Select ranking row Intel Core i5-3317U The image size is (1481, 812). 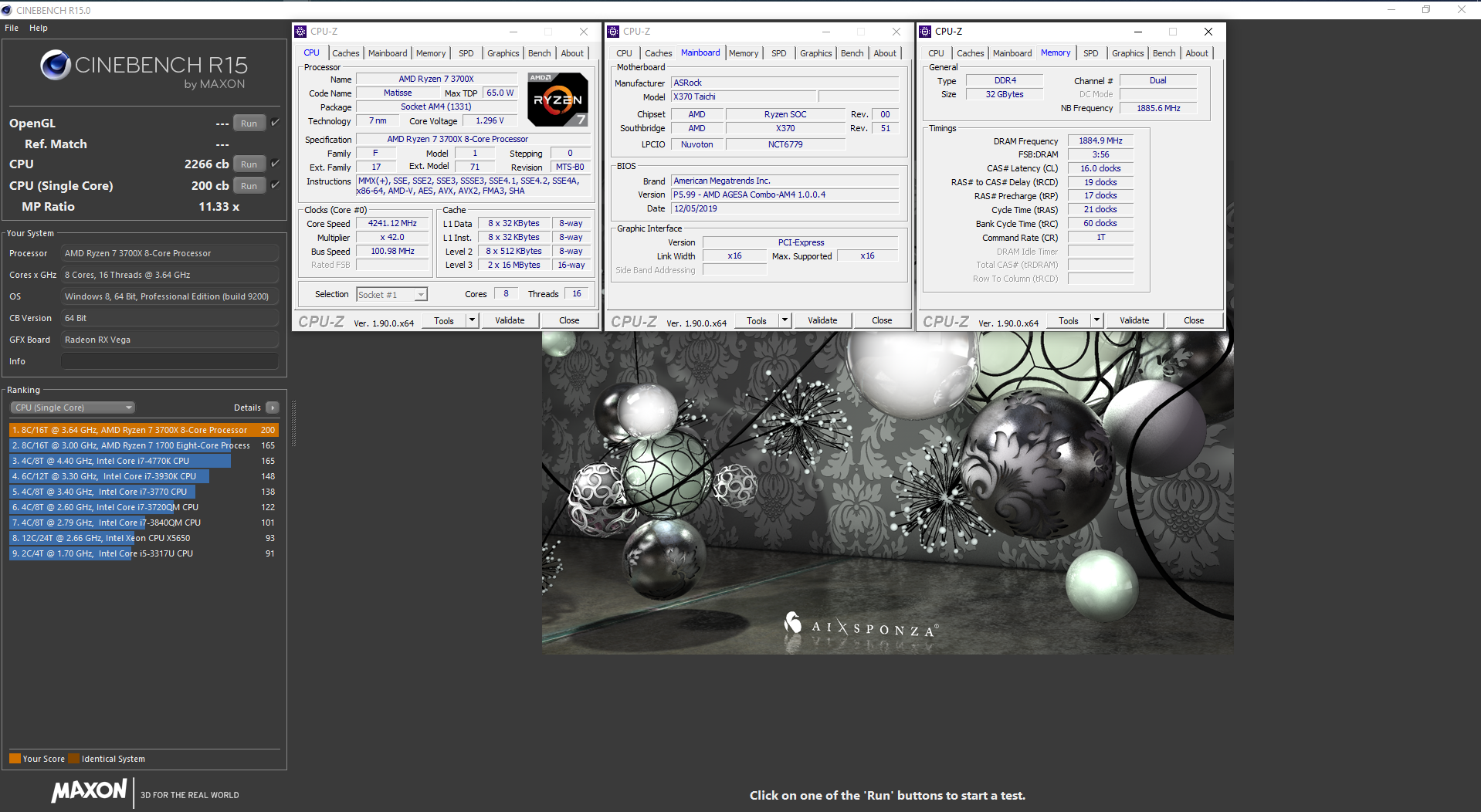(x=144, y=553)
